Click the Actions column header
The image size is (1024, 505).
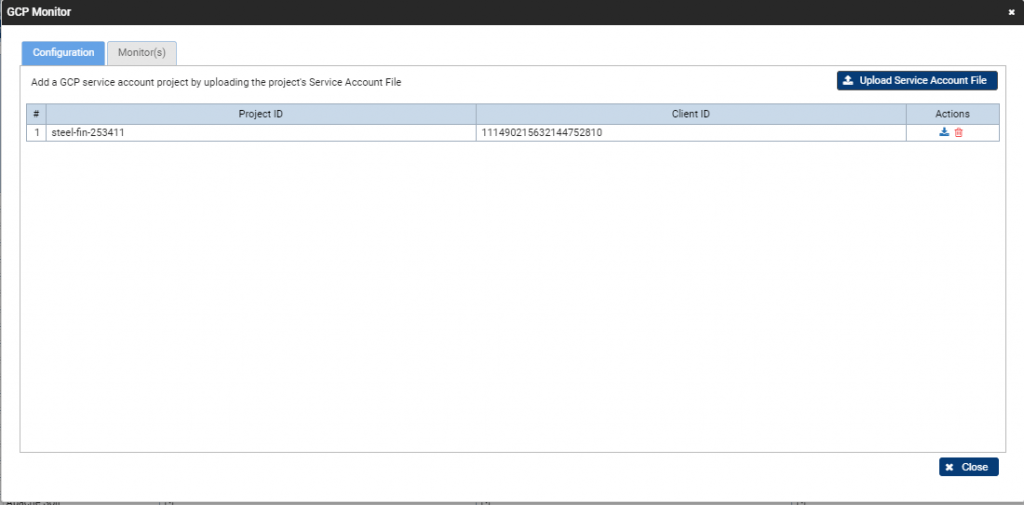[x=952, y=114]
